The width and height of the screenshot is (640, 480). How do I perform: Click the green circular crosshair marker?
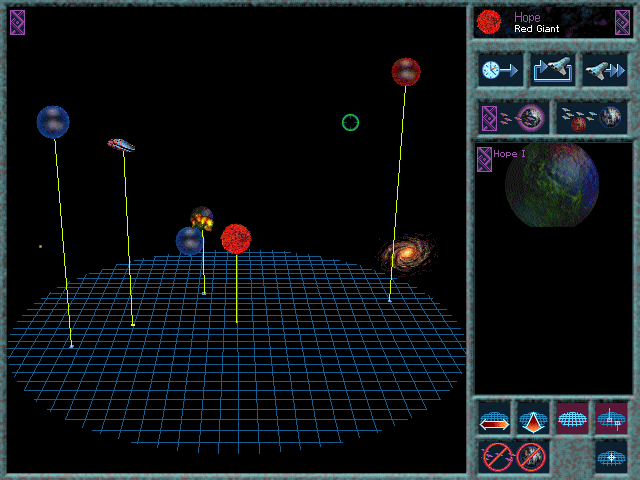tap(350, 122)
